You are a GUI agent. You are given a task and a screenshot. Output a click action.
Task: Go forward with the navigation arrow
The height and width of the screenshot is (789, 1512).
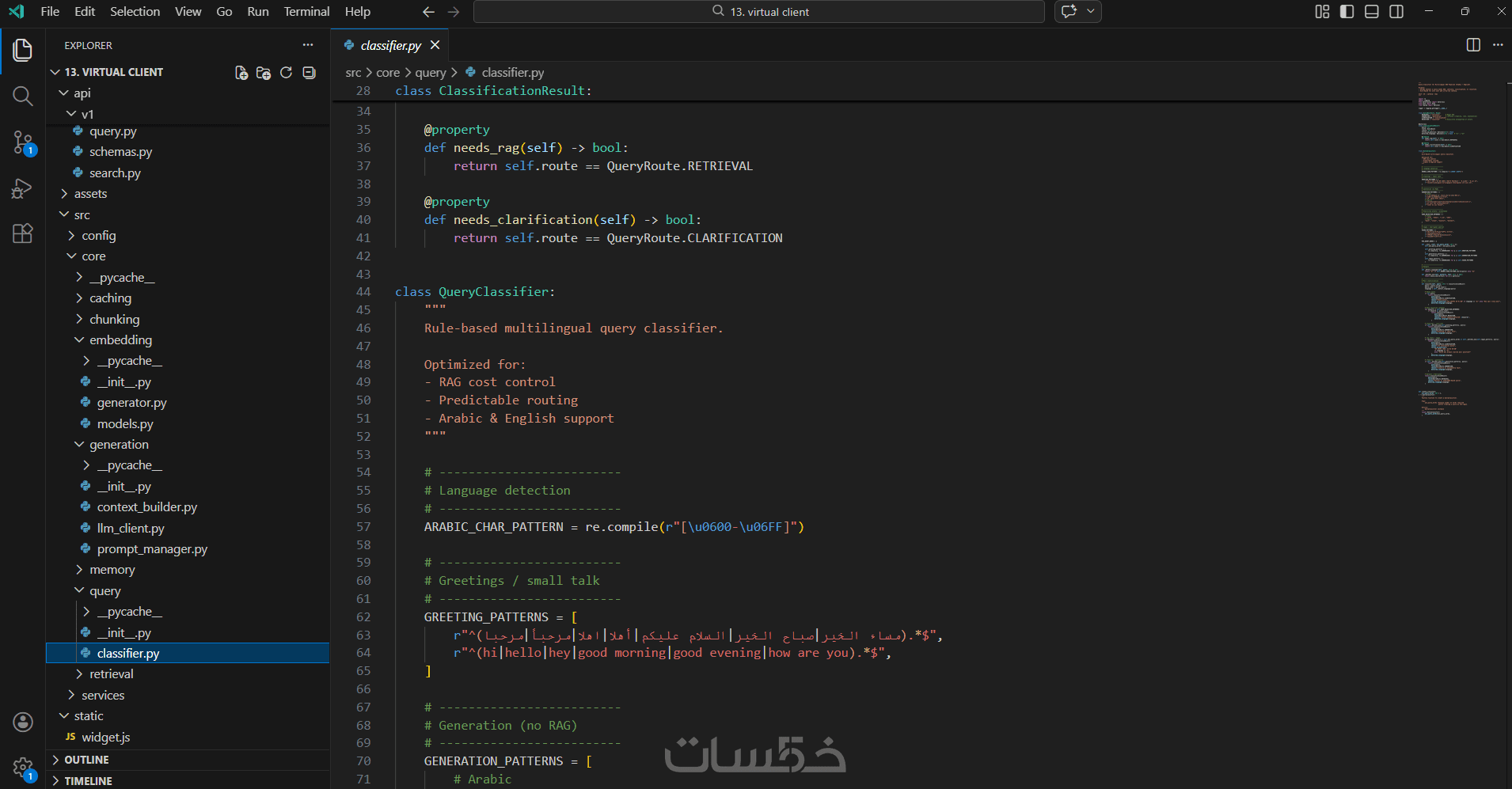pos(454,12)
